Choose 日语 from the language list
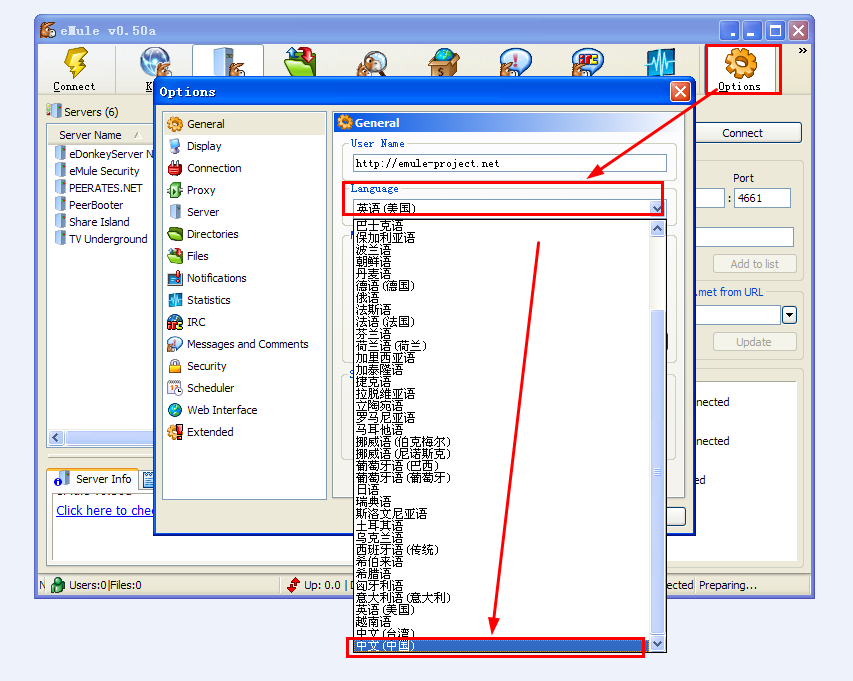Screen dimensions: 853x681 (368, 490)
